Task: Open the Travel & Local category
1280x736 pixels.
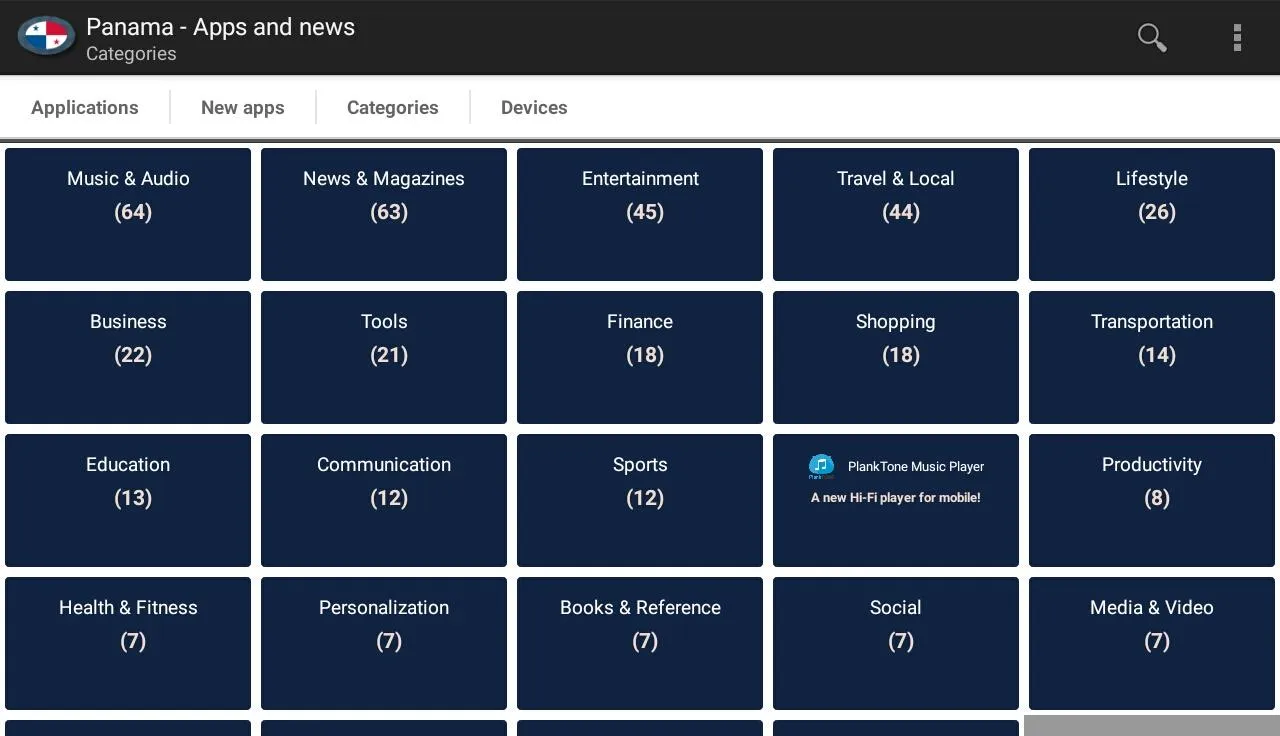Action: [896, 214]
